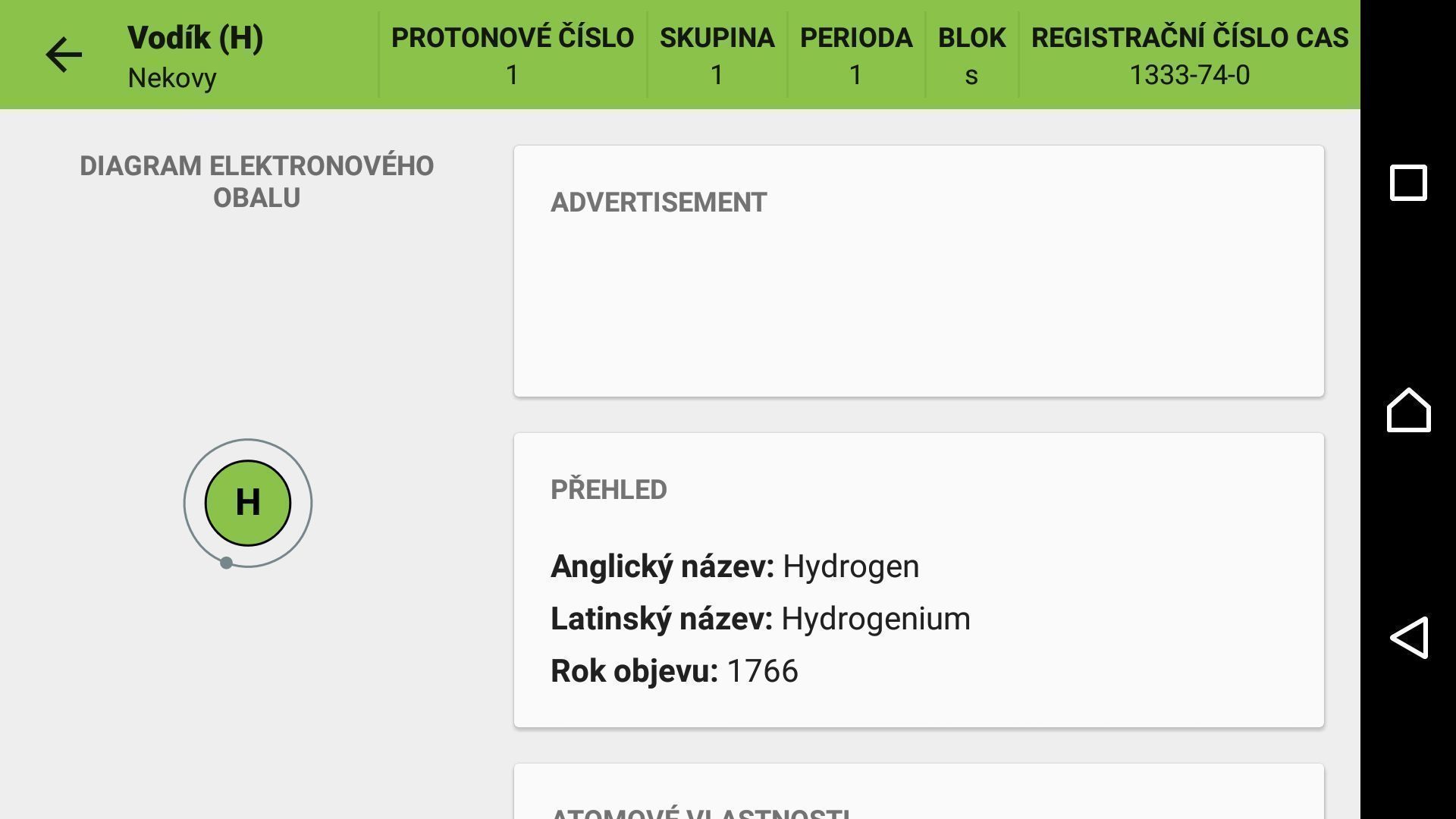Tap the electron dot on orbit
The image size is (1456, 819).
coord(226,563)
